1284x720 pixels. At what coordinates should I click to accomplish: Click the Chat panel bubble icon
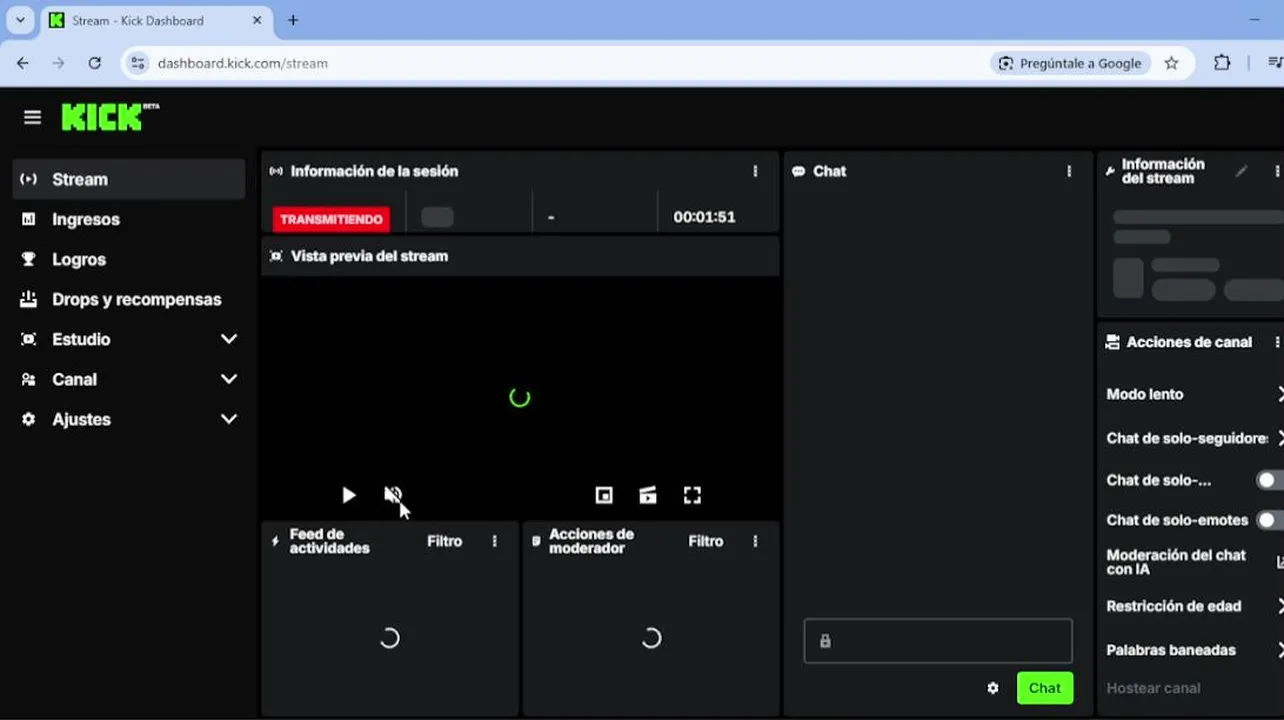798,172
